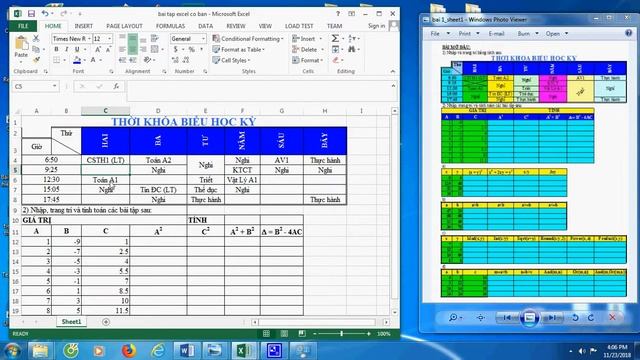Rotate clockwise in Photo Viewer

click(x=591, y=317)
